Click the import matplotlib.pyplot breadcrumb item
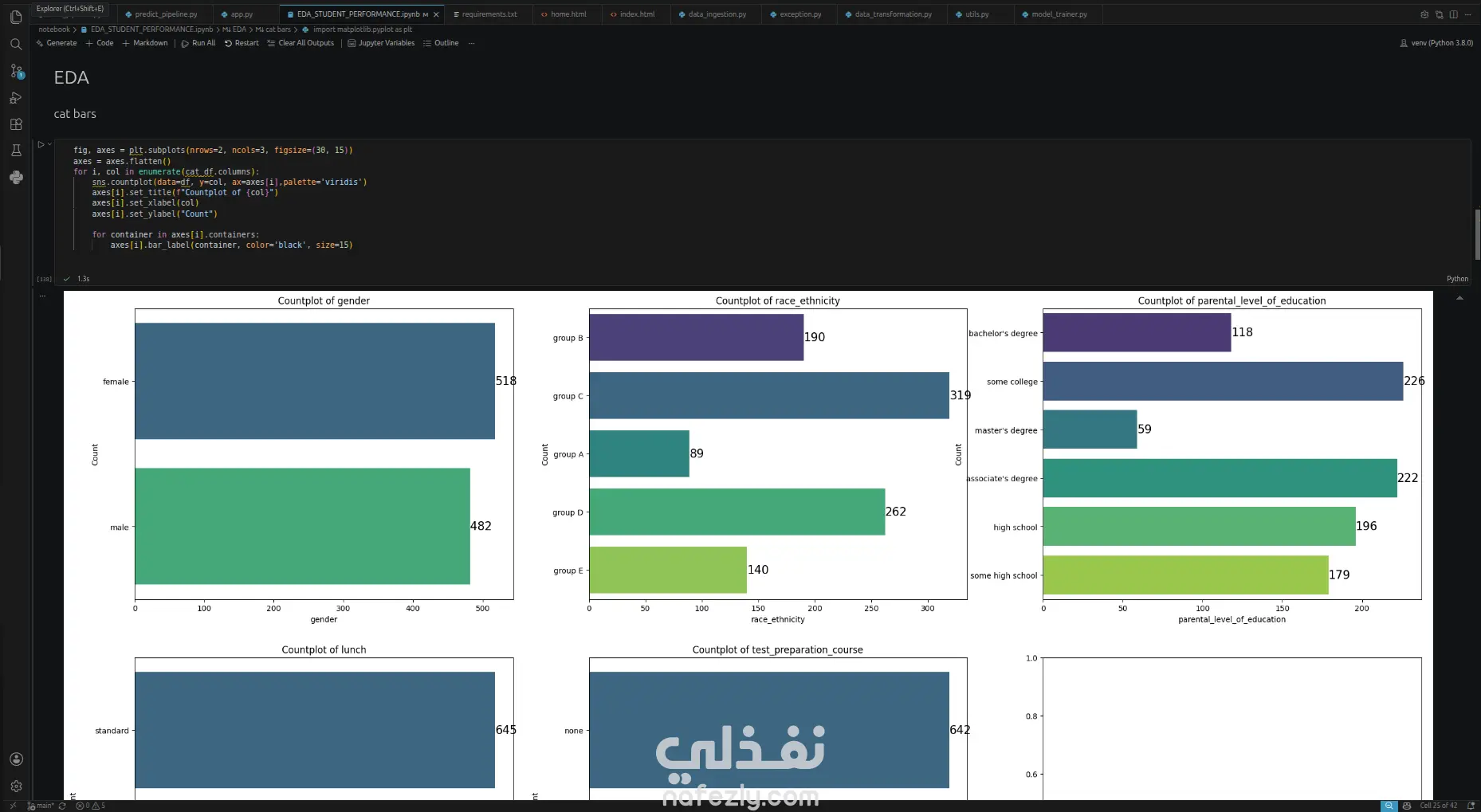Viewport: 1481px width, 812px height. coord(357,29)
